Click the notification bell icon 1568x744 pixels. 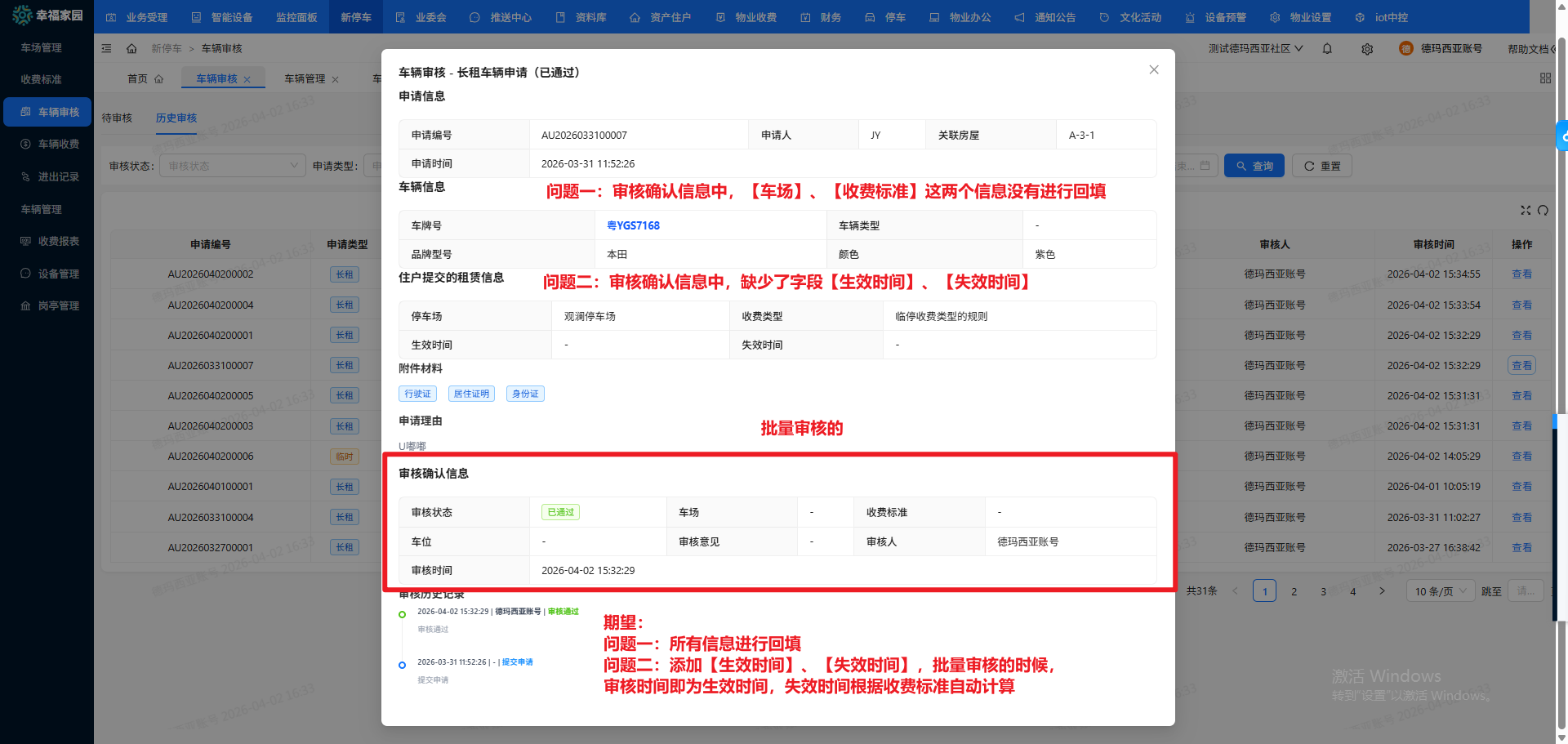1327,49
